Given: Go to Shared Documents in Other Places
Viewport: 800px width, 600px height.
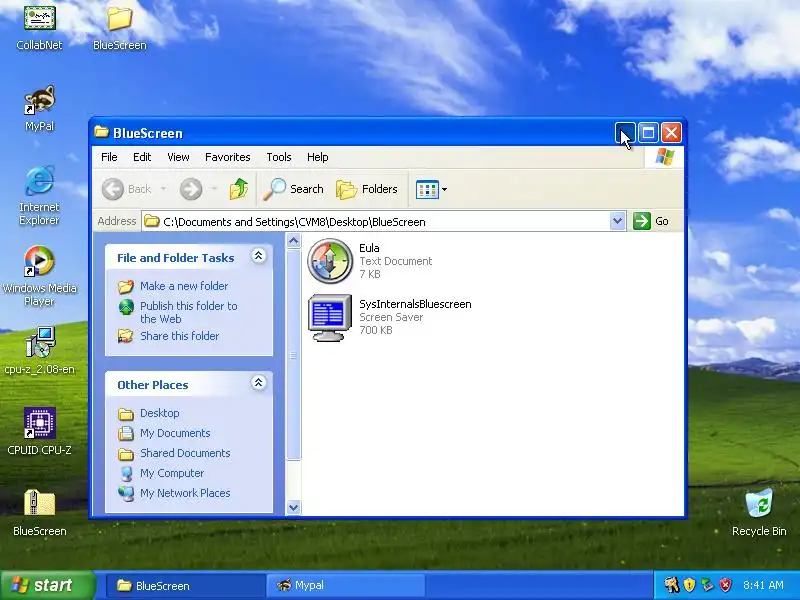Looking at the screenshot, I should pyautogui.click(x=185, y=453).
